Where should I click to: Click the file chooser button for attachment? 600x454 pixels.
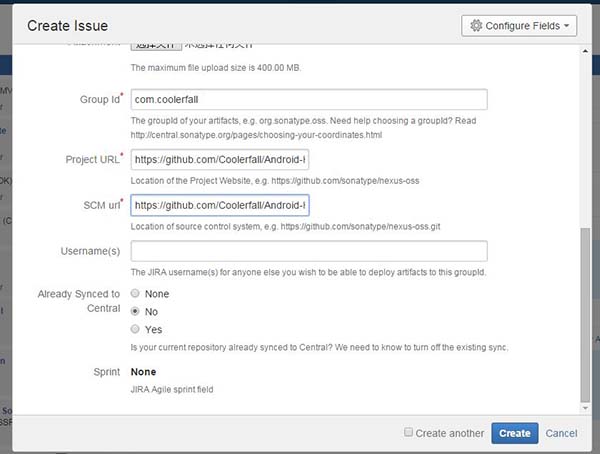click(x=155, y=45)
